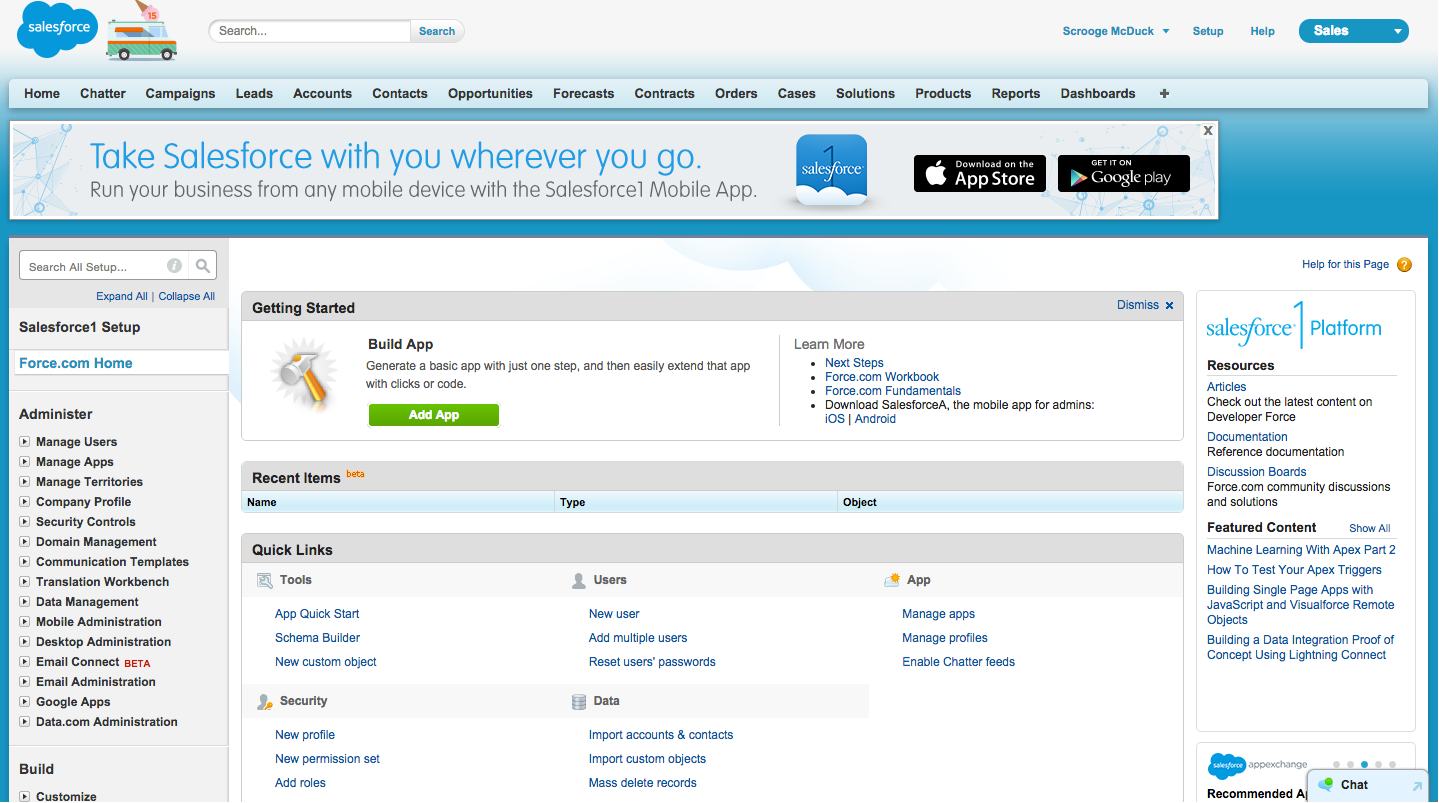Image resolution: width=1439 pixels, height=803 pixels.
Task: Open the Schema Builder quick link
Action: (317, 638)
